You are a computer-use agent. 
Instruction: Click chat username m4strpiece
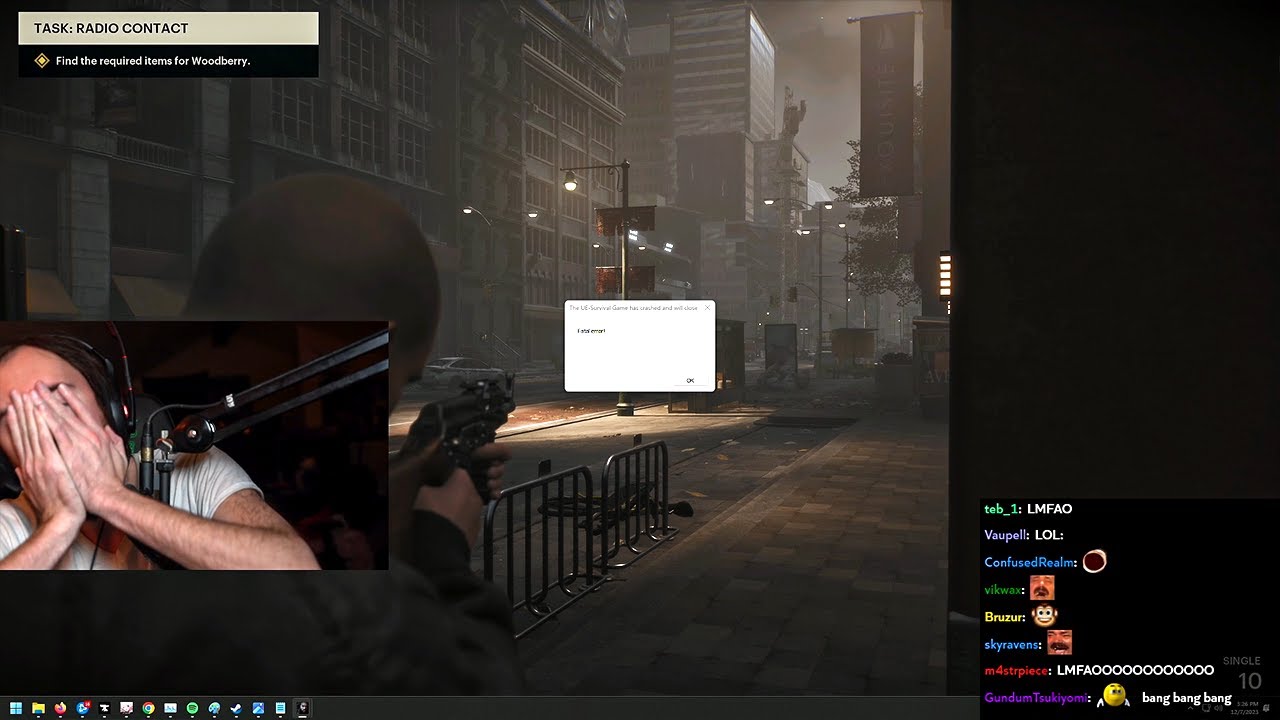(1016, 670)
